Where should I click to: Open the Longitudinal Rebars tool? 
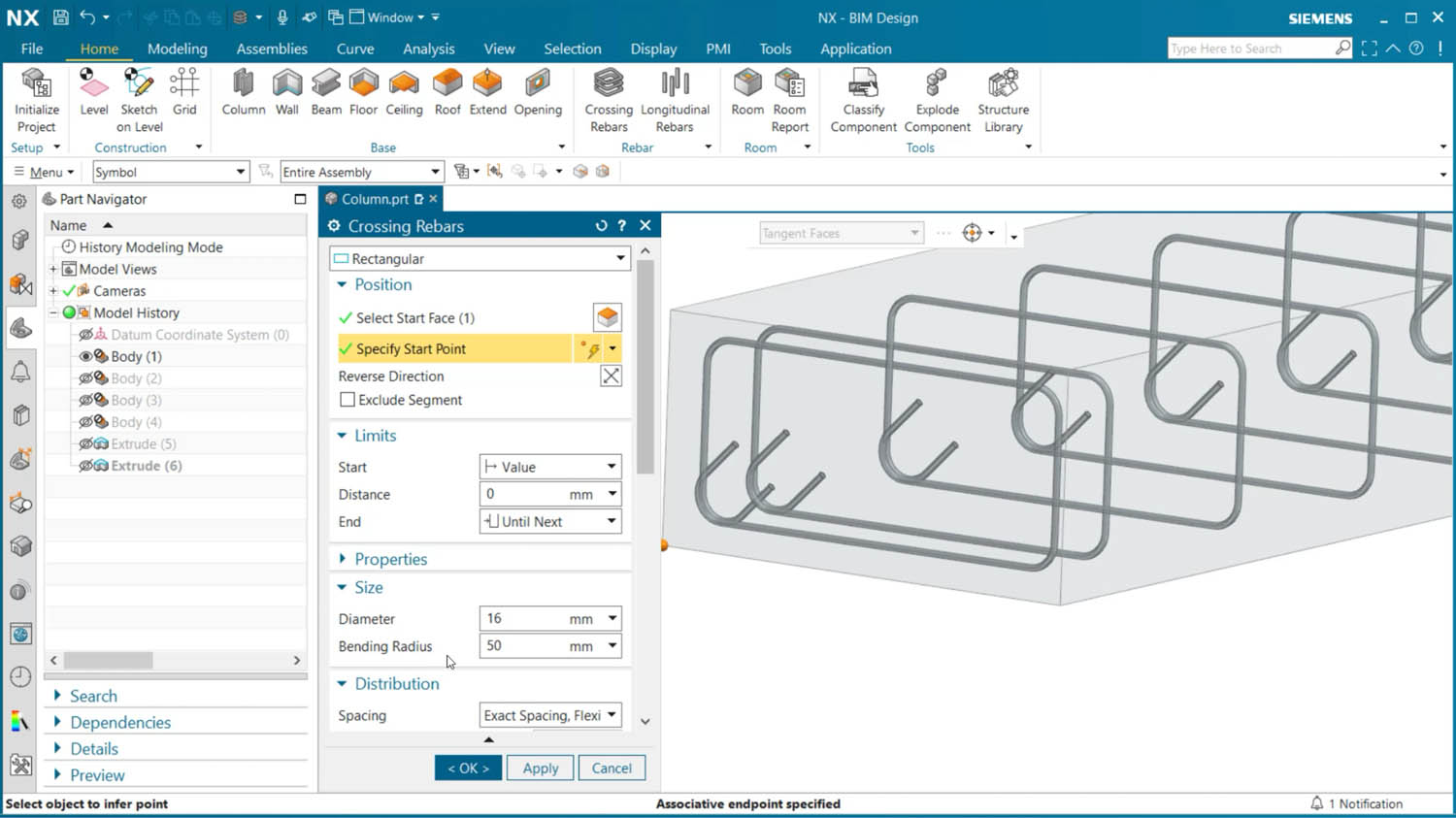pyautogui.click(x=675, y=97)
